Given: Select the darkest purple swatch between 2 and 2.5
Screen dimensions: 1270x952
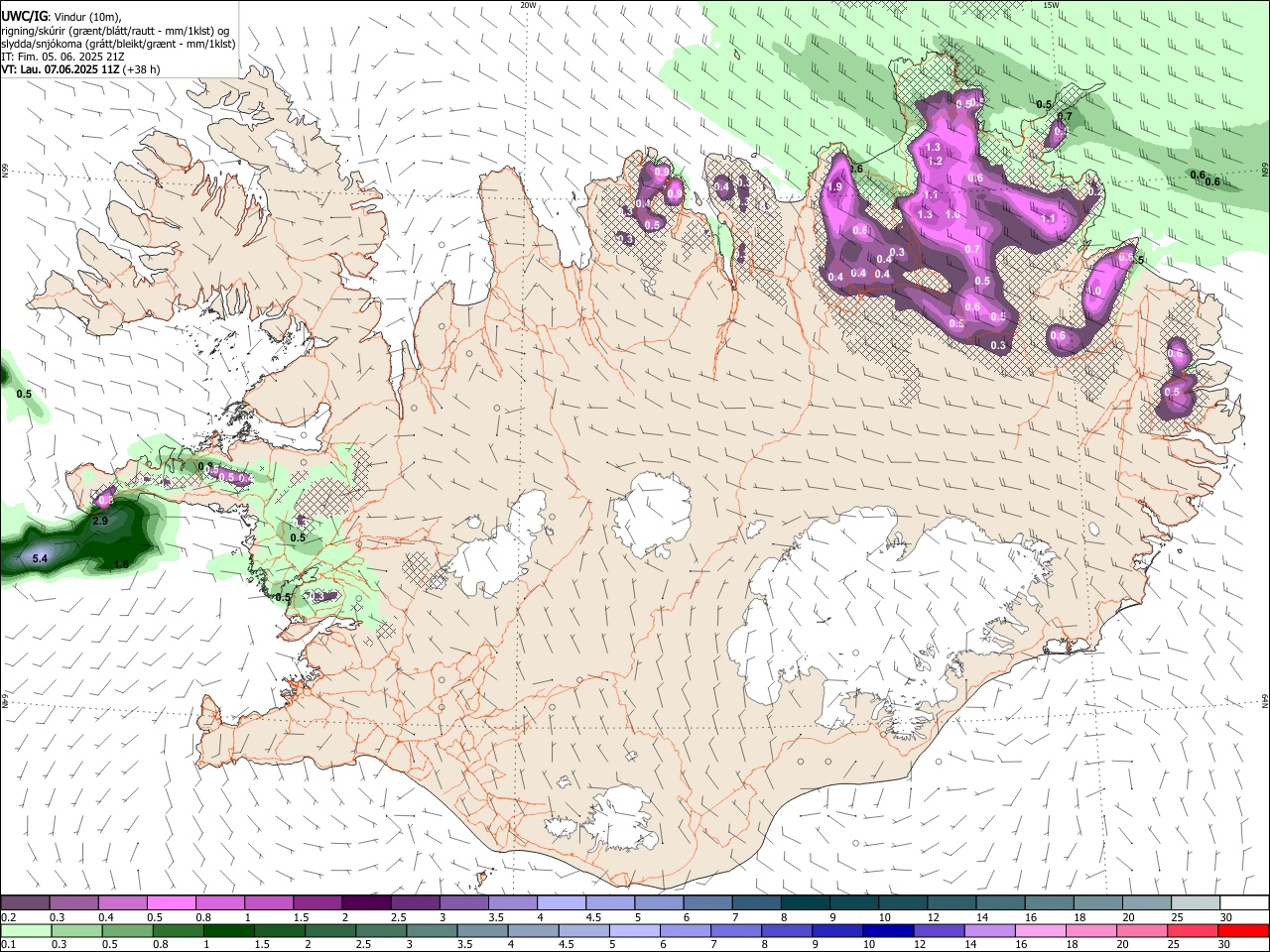Looking at the screenshot, I should 366,903.
